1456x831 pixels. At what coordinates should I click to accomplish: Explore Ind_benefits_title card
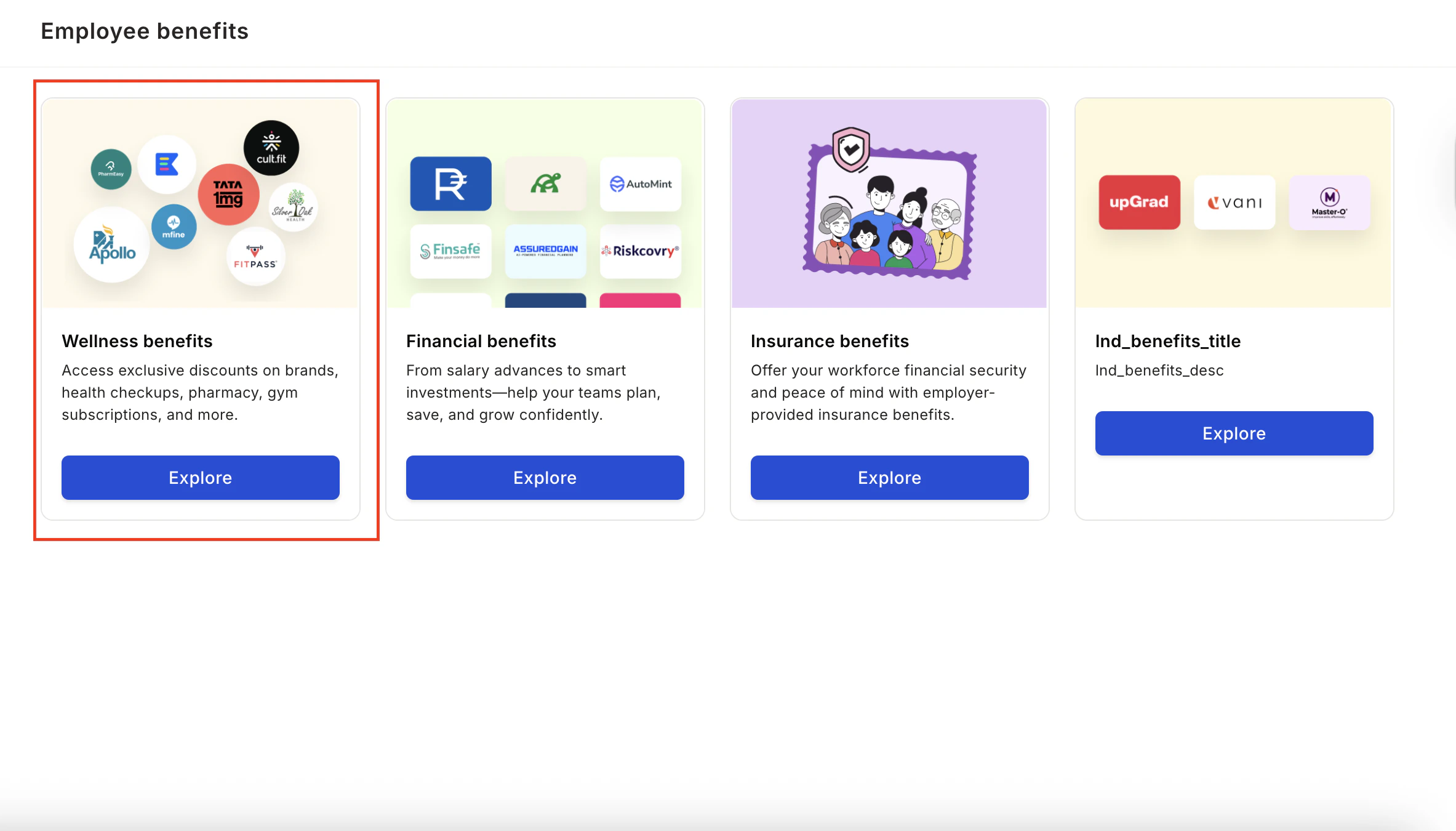(x=1234, y=433)
